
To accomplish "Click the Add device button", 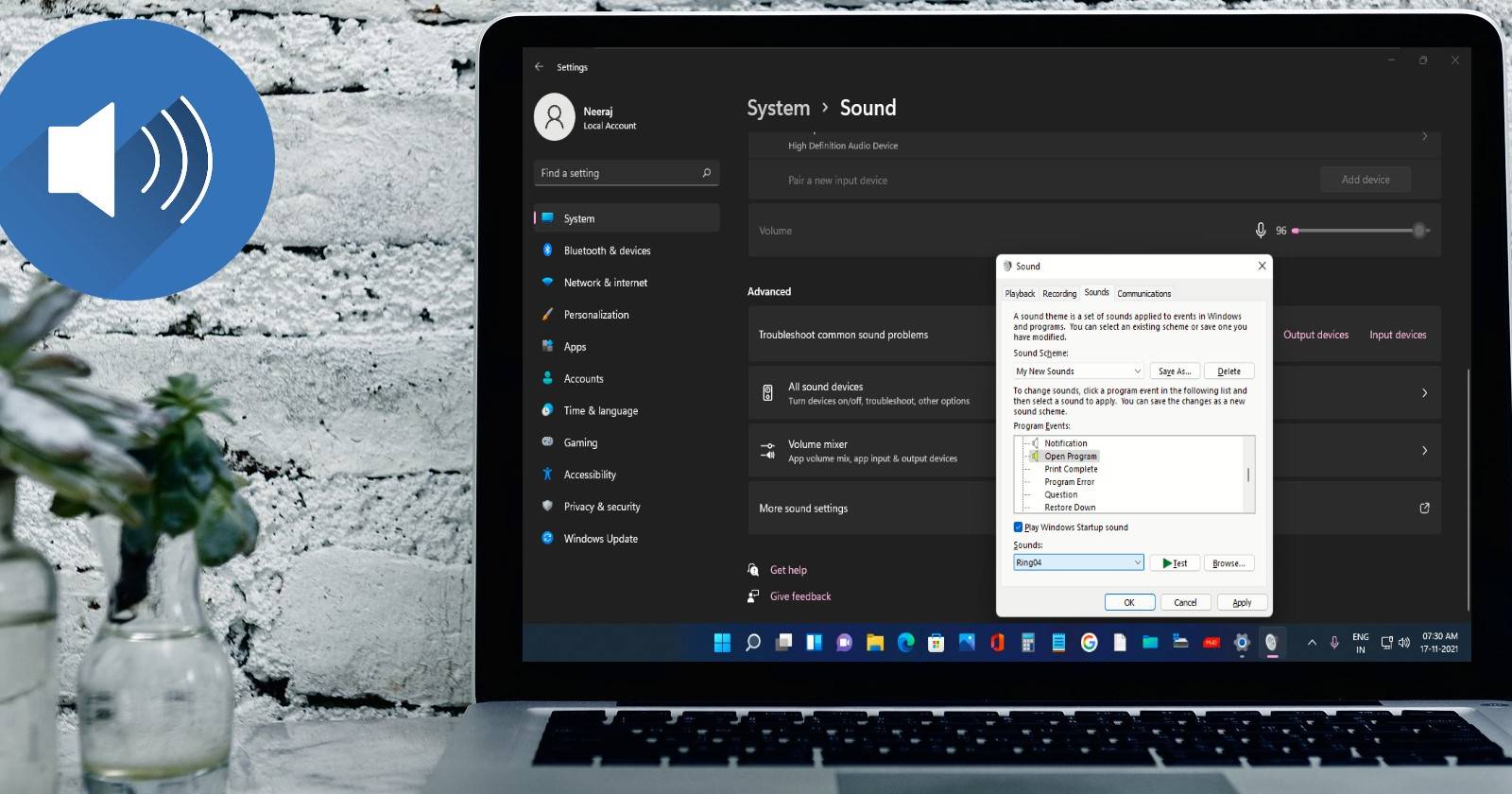I will coord(1366,180).
